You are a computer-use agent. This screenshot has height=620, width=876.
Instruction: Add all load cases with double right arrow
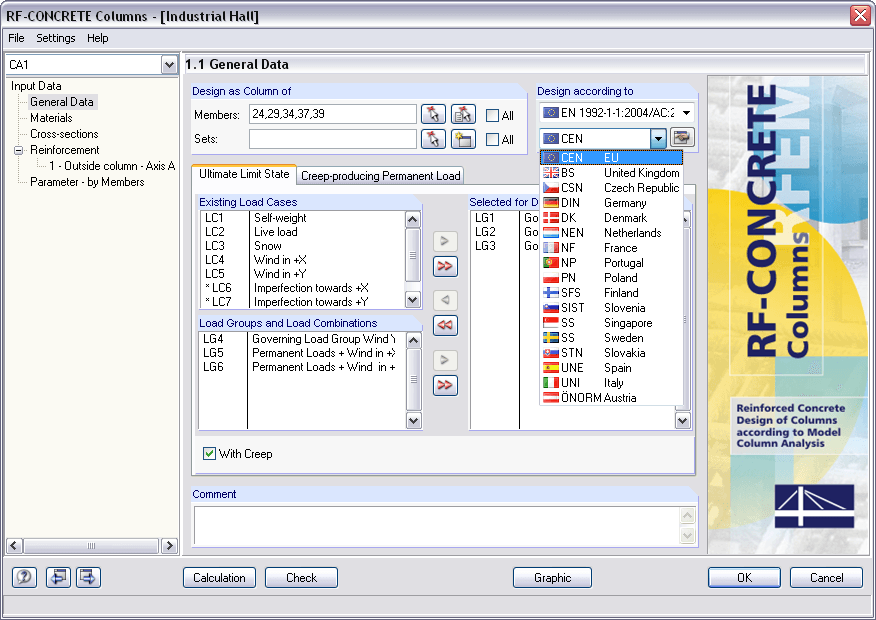(x=445, y=266)
